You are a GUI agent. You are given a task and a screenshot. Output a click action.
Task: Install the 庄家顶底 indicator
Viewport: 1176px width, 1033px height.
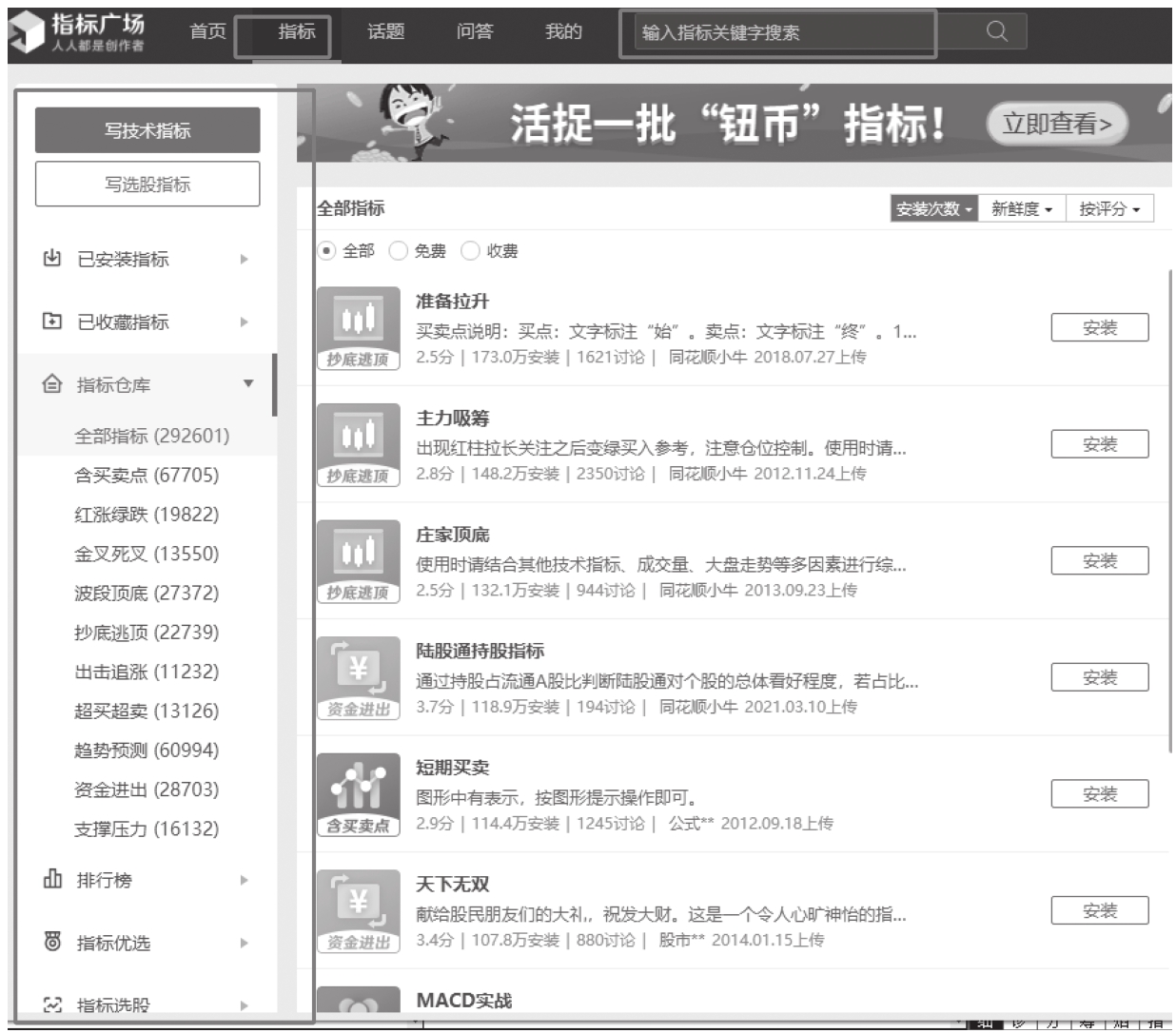(x=1100, y=561)
